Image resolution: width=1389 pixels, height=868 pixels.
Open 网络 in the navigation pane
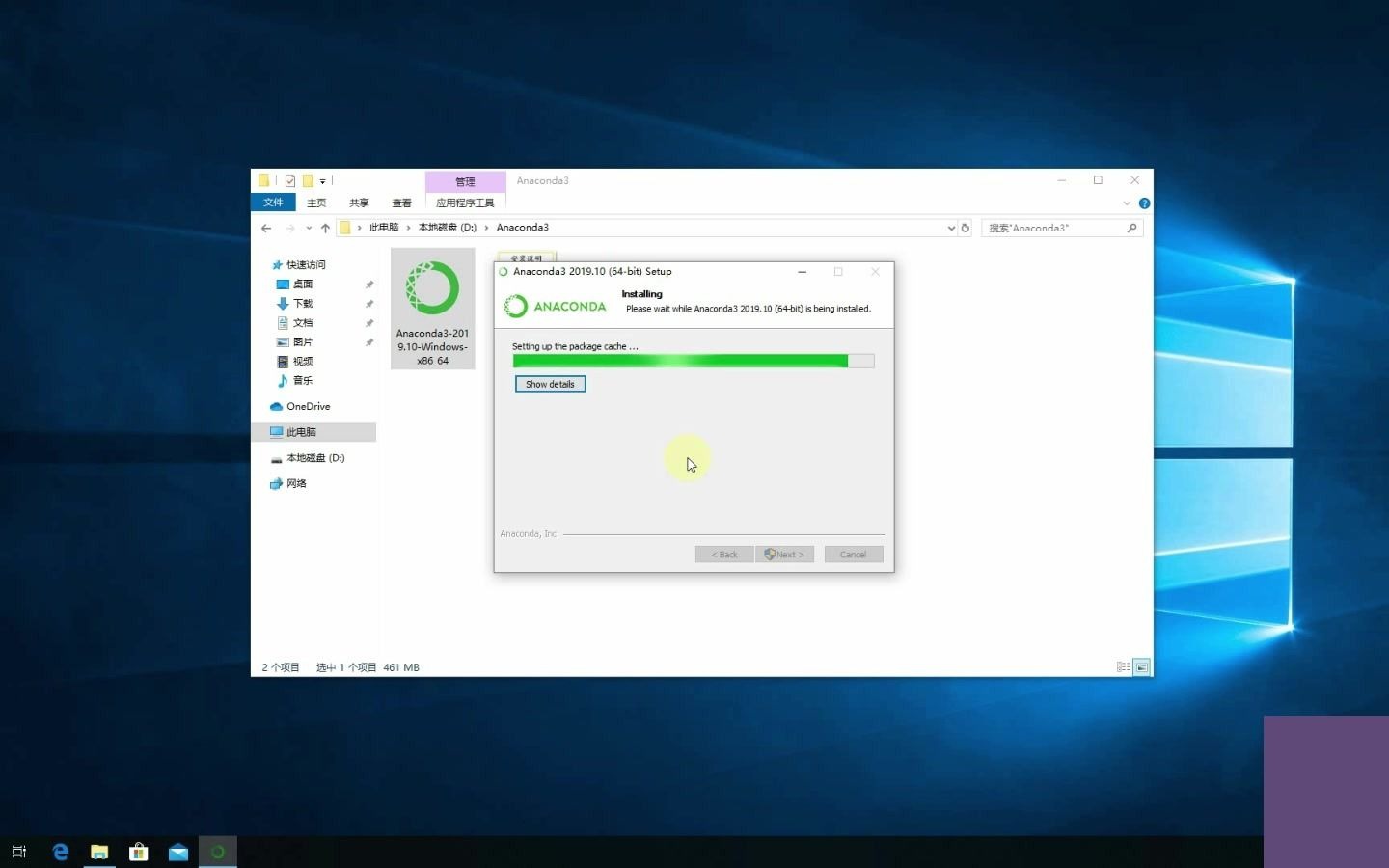[296, 484]
